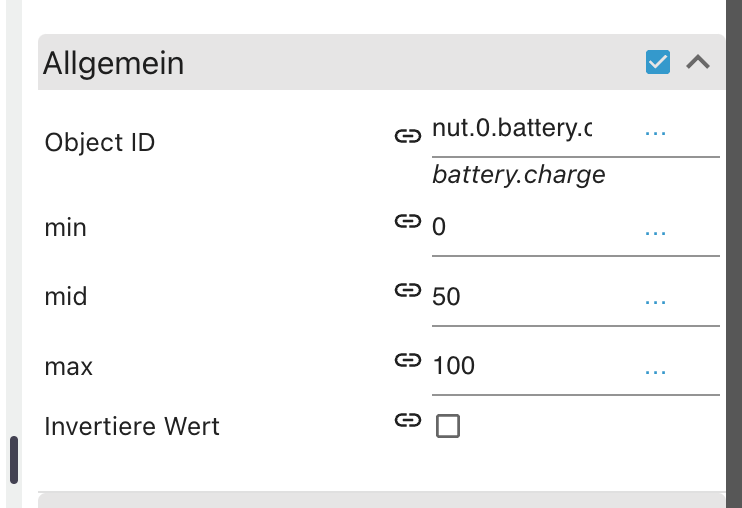Collapse the Allgemein section chevron
Image resolution: width=742 pixels, height=508 pixels.
click(698, 62)
